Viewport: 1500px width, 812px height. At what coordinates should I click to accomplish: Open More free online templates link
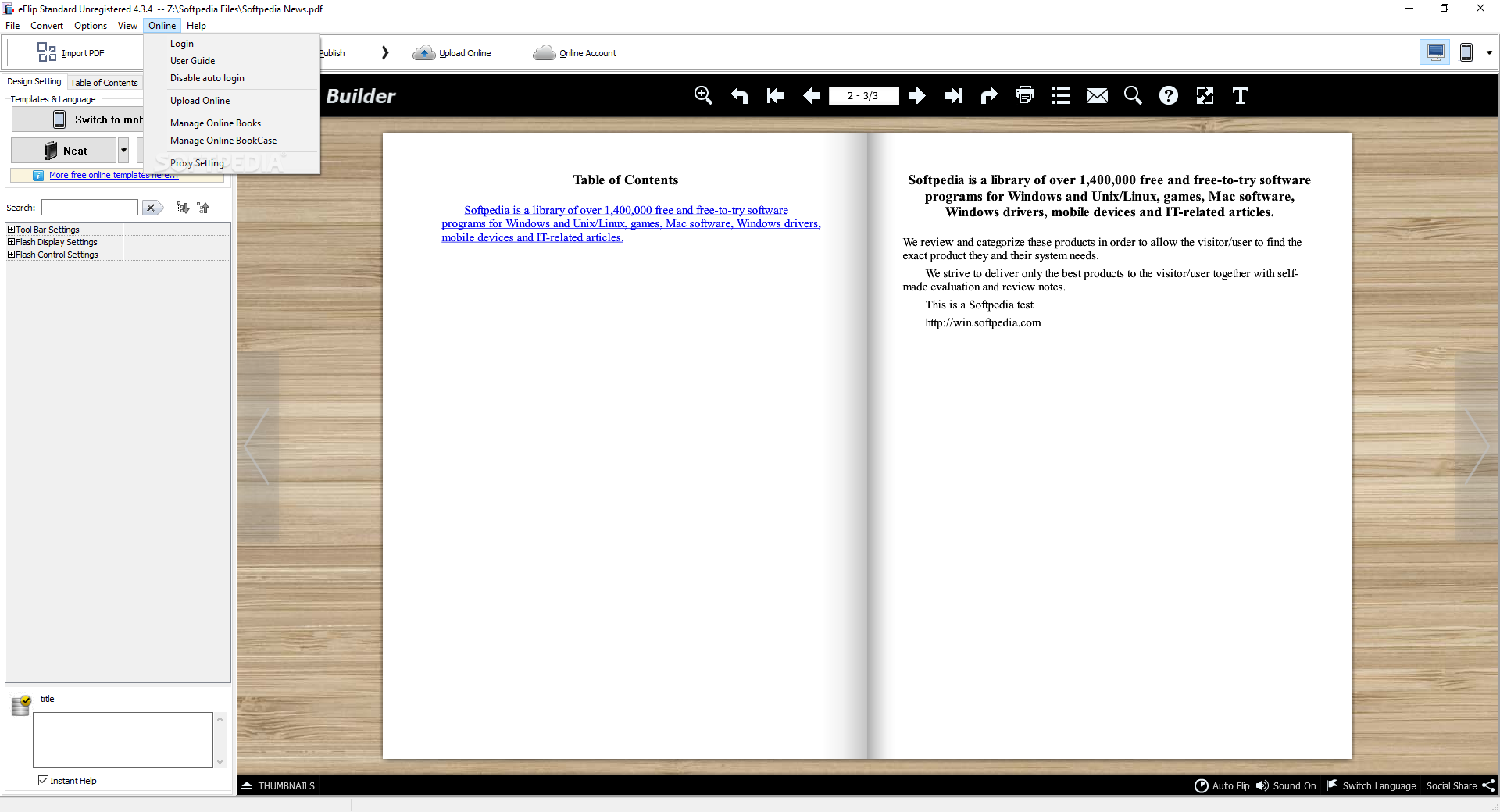[114, 175]
